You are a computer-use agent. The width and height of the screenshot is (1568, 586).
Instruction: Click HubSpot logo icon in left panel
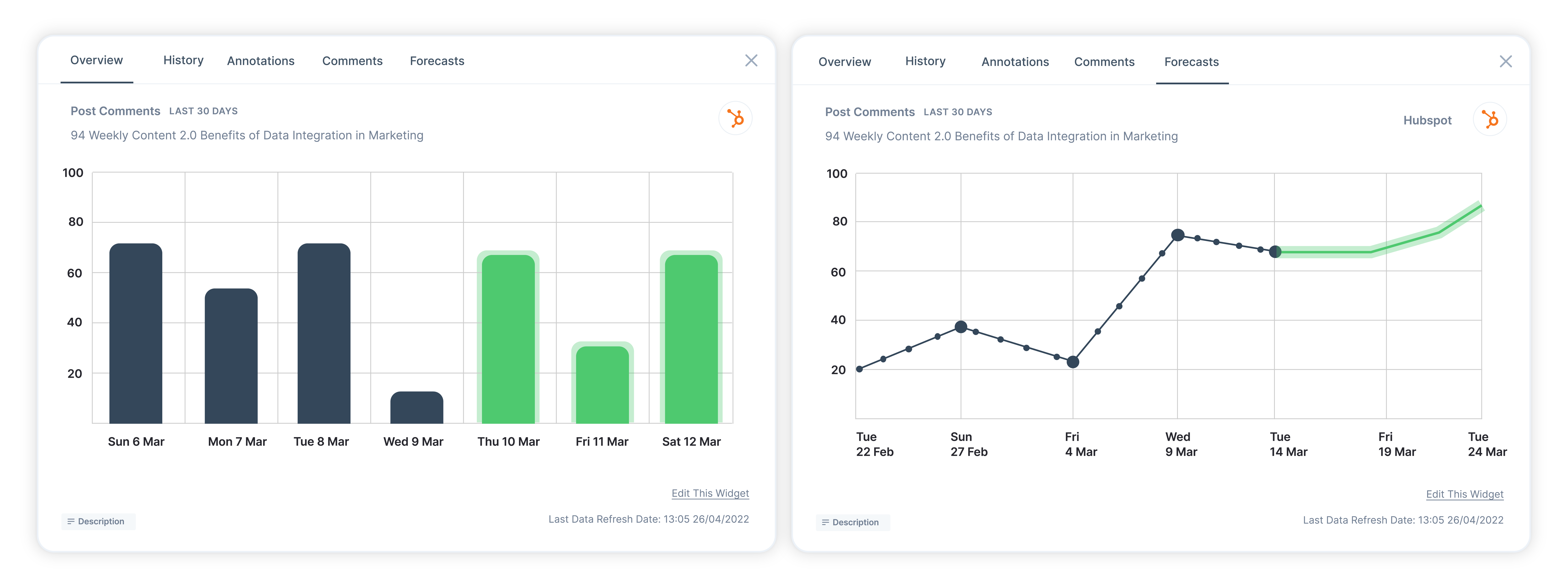tap(735, 118)
